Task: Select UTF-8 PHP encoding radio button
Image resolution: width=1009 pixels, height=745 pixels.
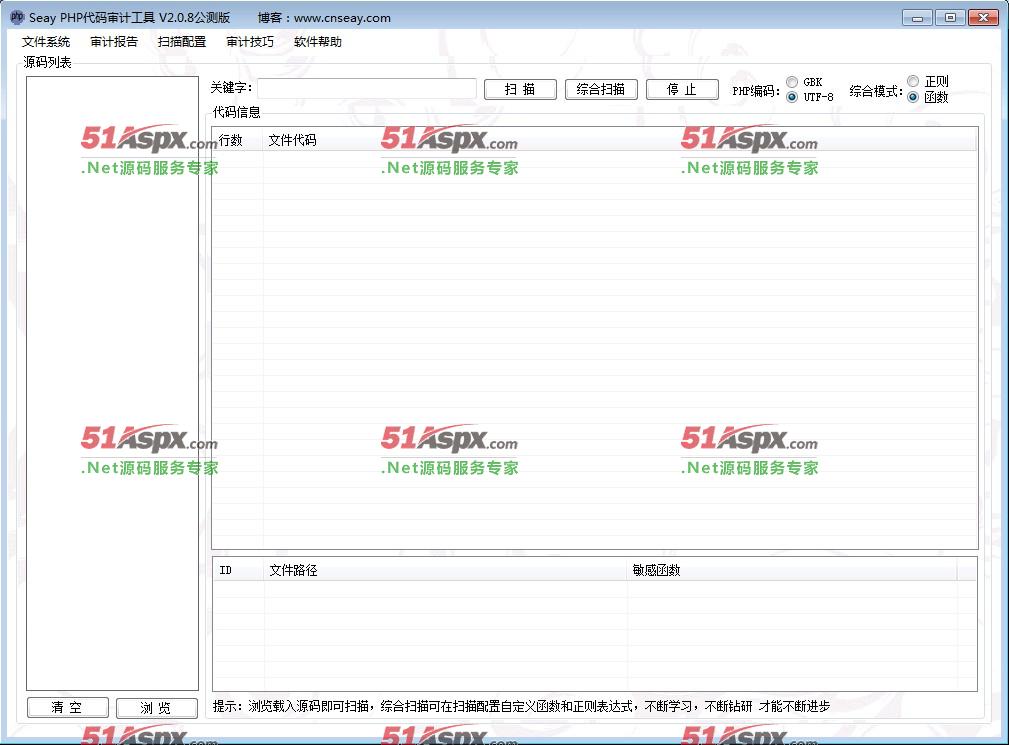Action: coord(792,97)
